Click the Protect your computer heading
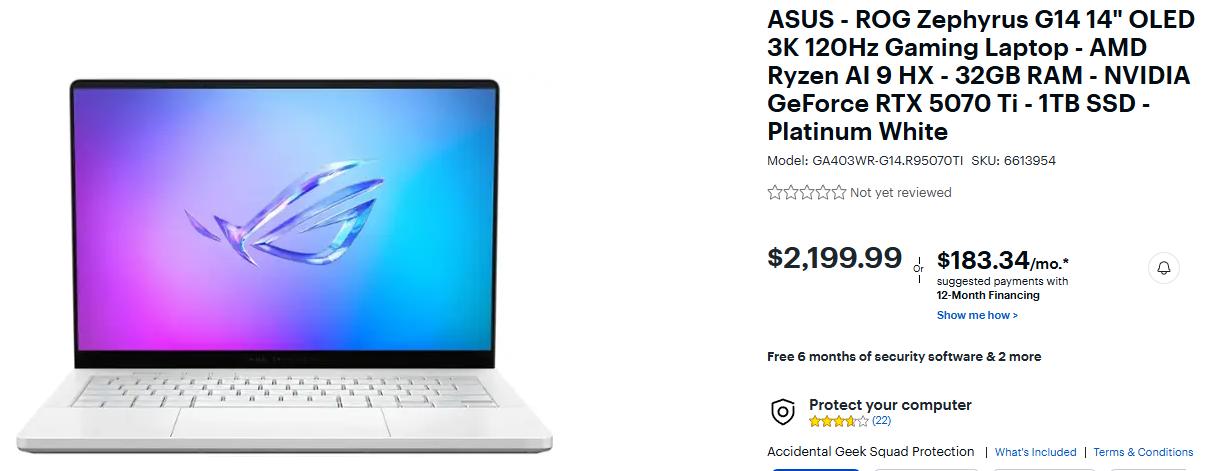The height and width of the screenshot is (471, 1223). pyautogui.click(x=890, y=405)
